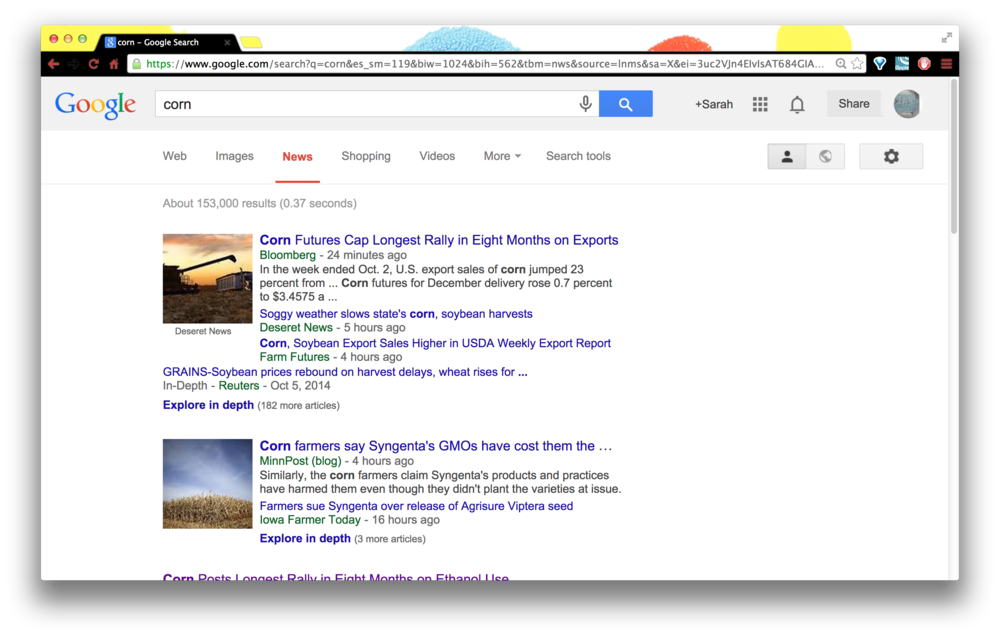Viewport: 1000px width, 637px height.
Task: Click the Bloomberg source name
Action: click(x=288, y=255)
